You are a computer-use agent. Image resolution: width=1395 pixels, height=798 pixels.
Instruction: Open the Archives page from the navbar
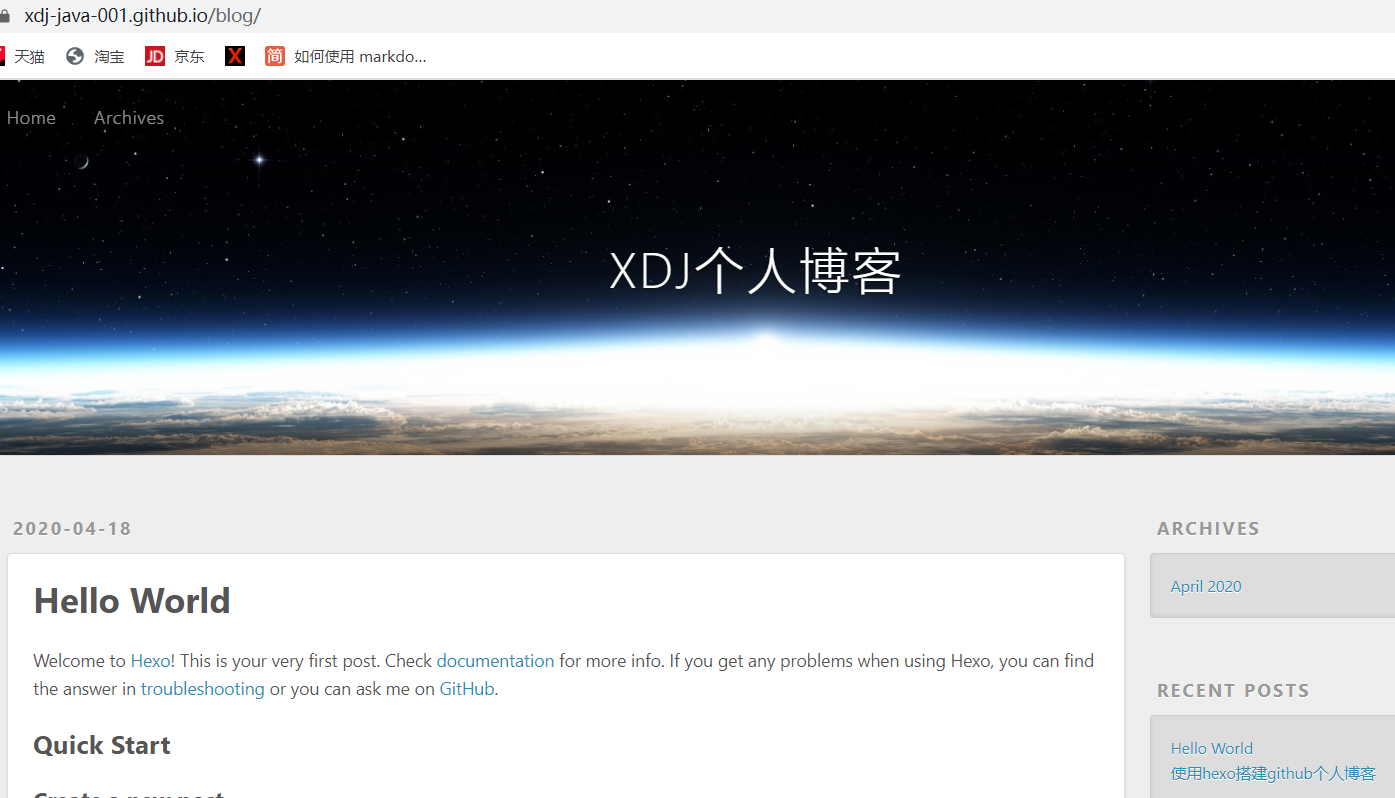point(128,117)
